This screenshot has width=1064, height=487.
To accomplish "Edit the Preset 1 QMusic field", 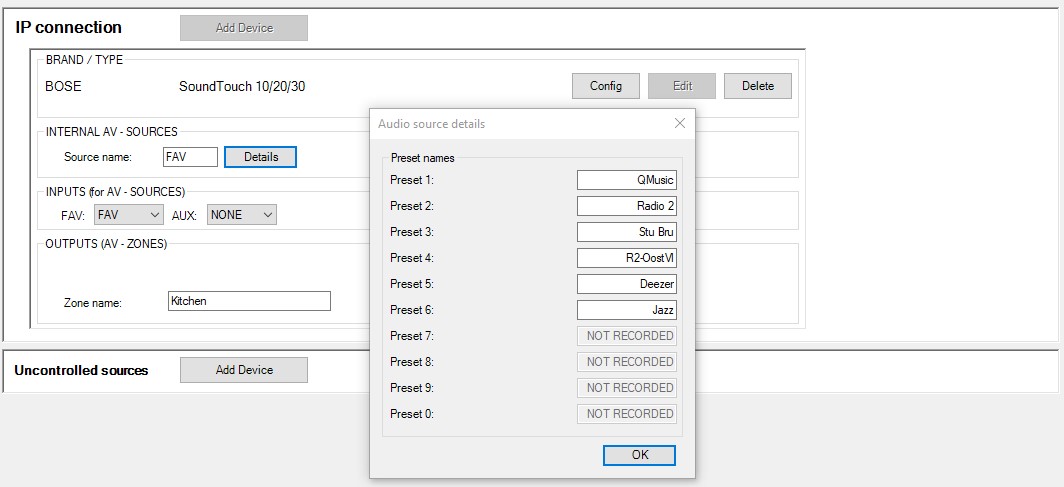I will 626,180.
